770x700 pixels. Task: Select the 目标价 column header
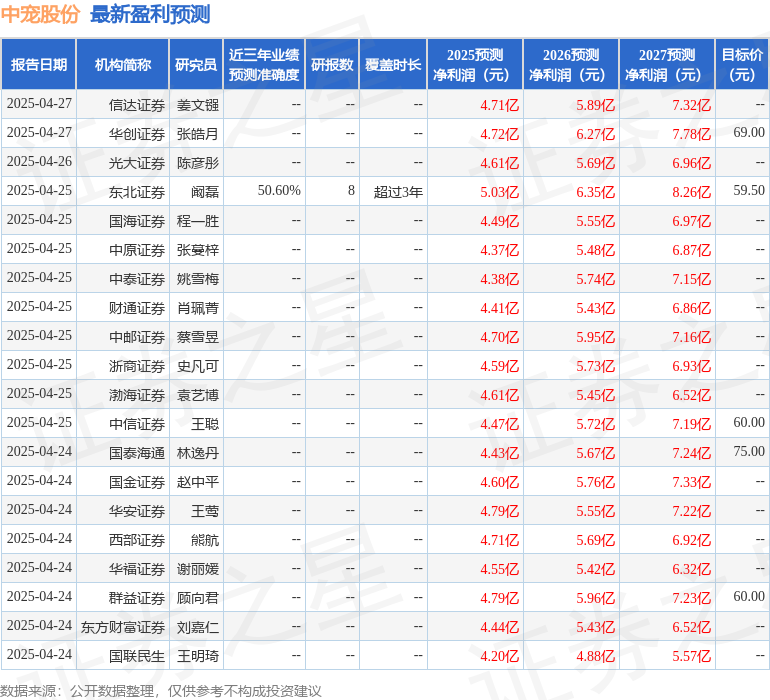[x=742, y=65]
